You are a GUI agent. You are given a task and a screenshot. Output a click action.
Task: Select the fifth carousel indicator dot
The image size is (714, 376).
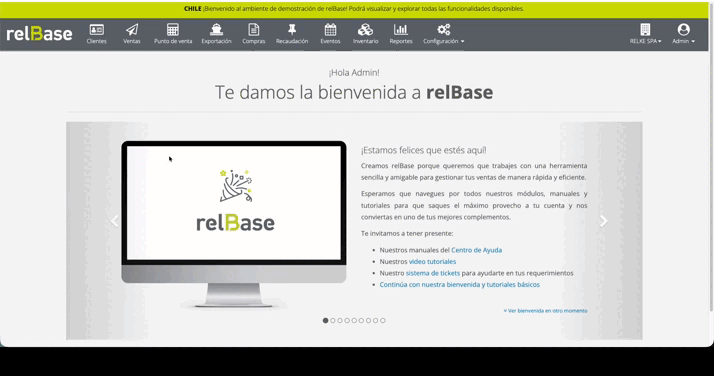pos(354,320)
